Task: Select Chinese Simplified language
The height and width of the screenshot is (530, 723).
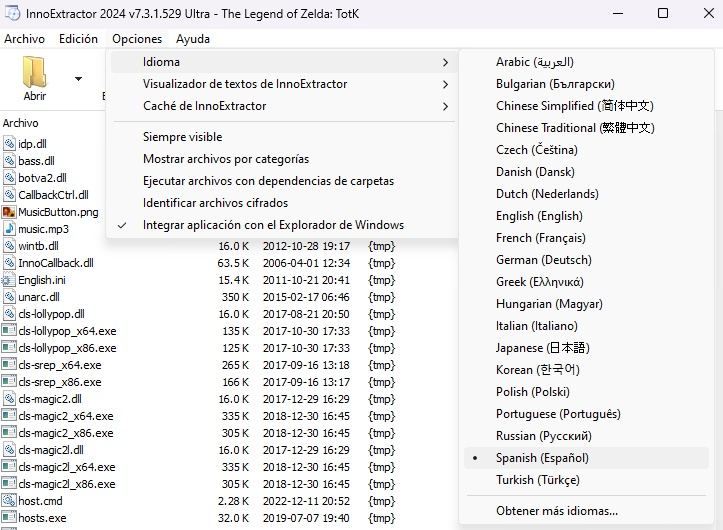Action: point(586,106)
